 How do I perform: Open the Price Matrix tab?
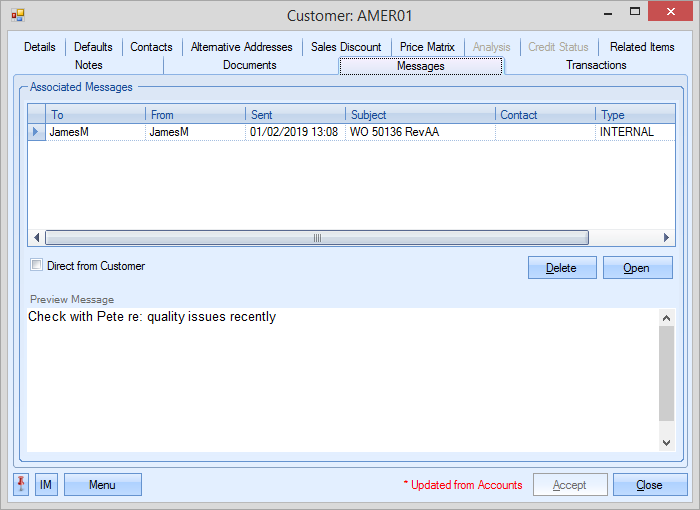(x=427, y=47)
